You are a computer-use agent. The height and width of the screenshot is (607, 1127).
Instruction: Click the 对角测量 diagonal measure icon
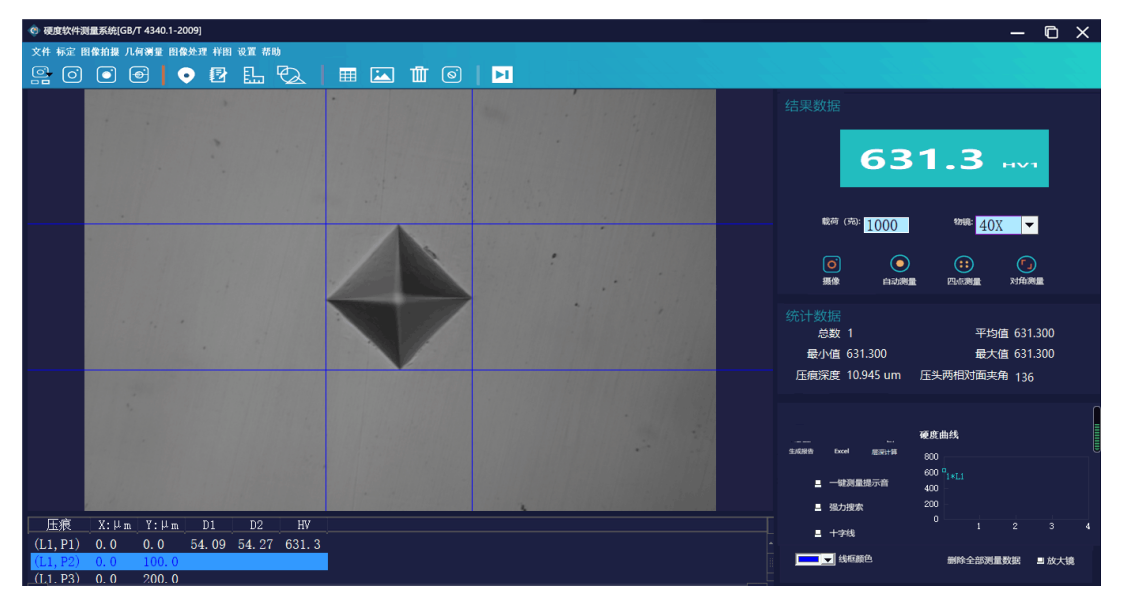[1026, 264]
